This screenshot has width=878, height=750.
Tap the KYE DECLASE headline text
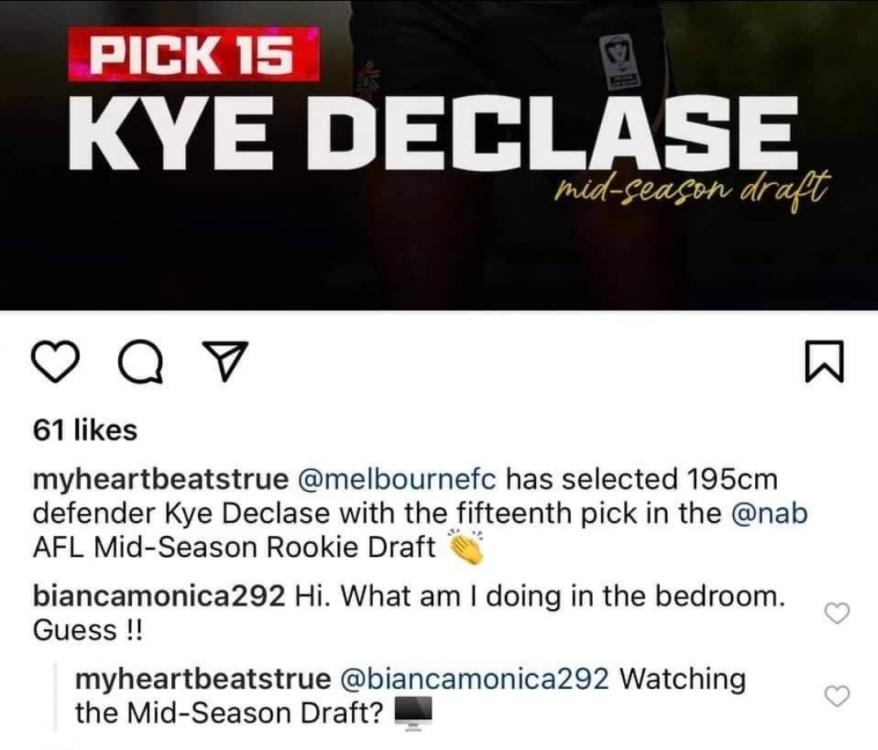pyautogui.click(x=433, y=133)
